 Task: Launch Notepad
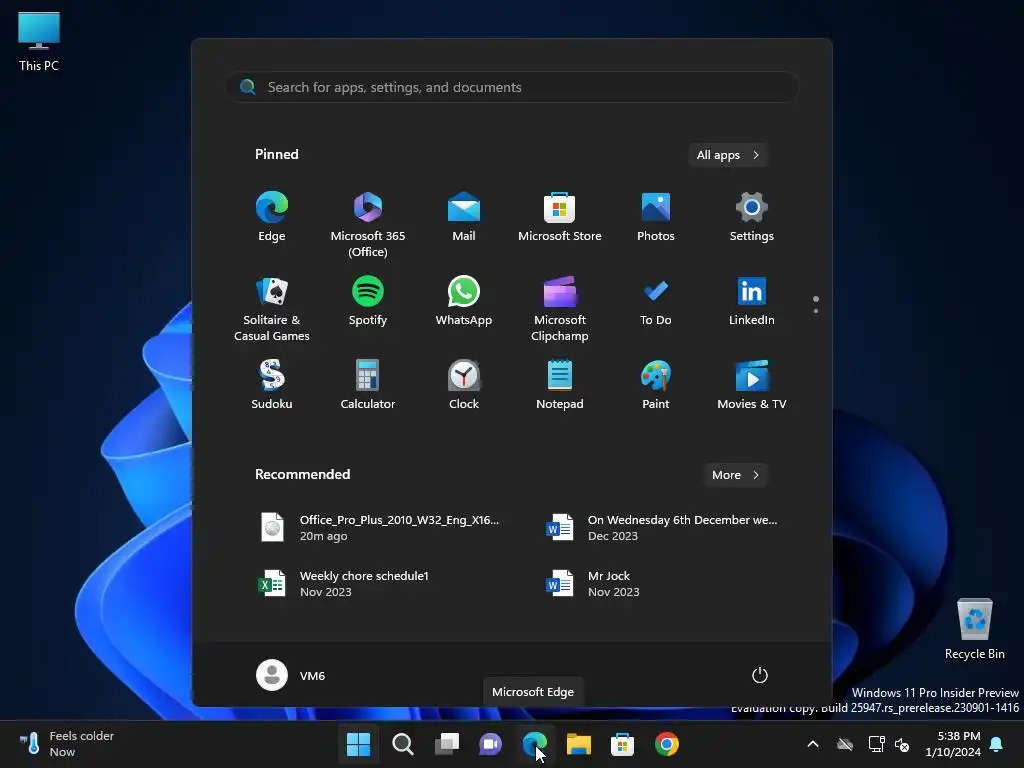coord(560,385)
